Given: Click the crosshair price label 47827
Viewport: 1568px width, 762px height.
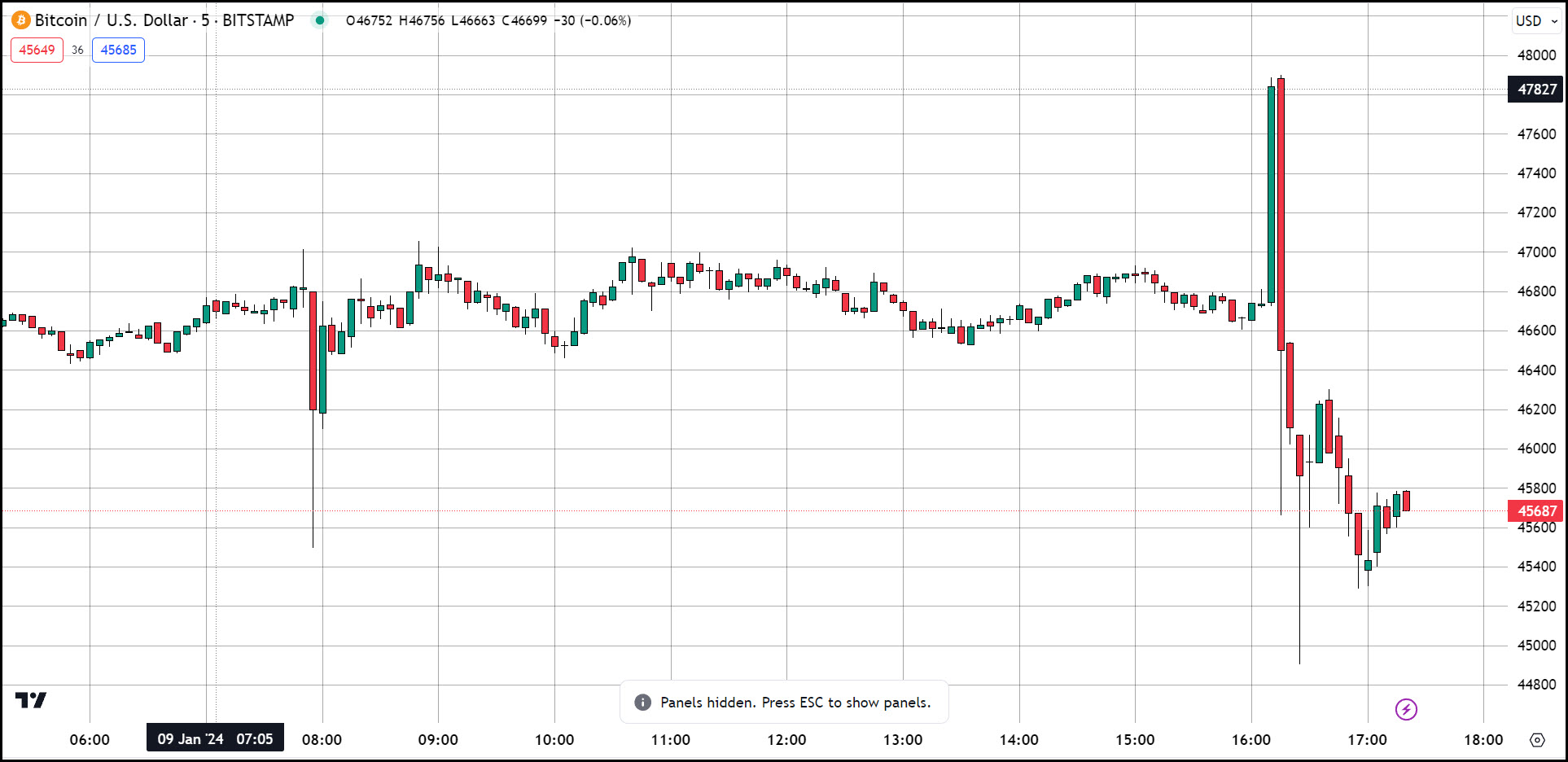Looking at the screenshot, I should point(1536,90).
